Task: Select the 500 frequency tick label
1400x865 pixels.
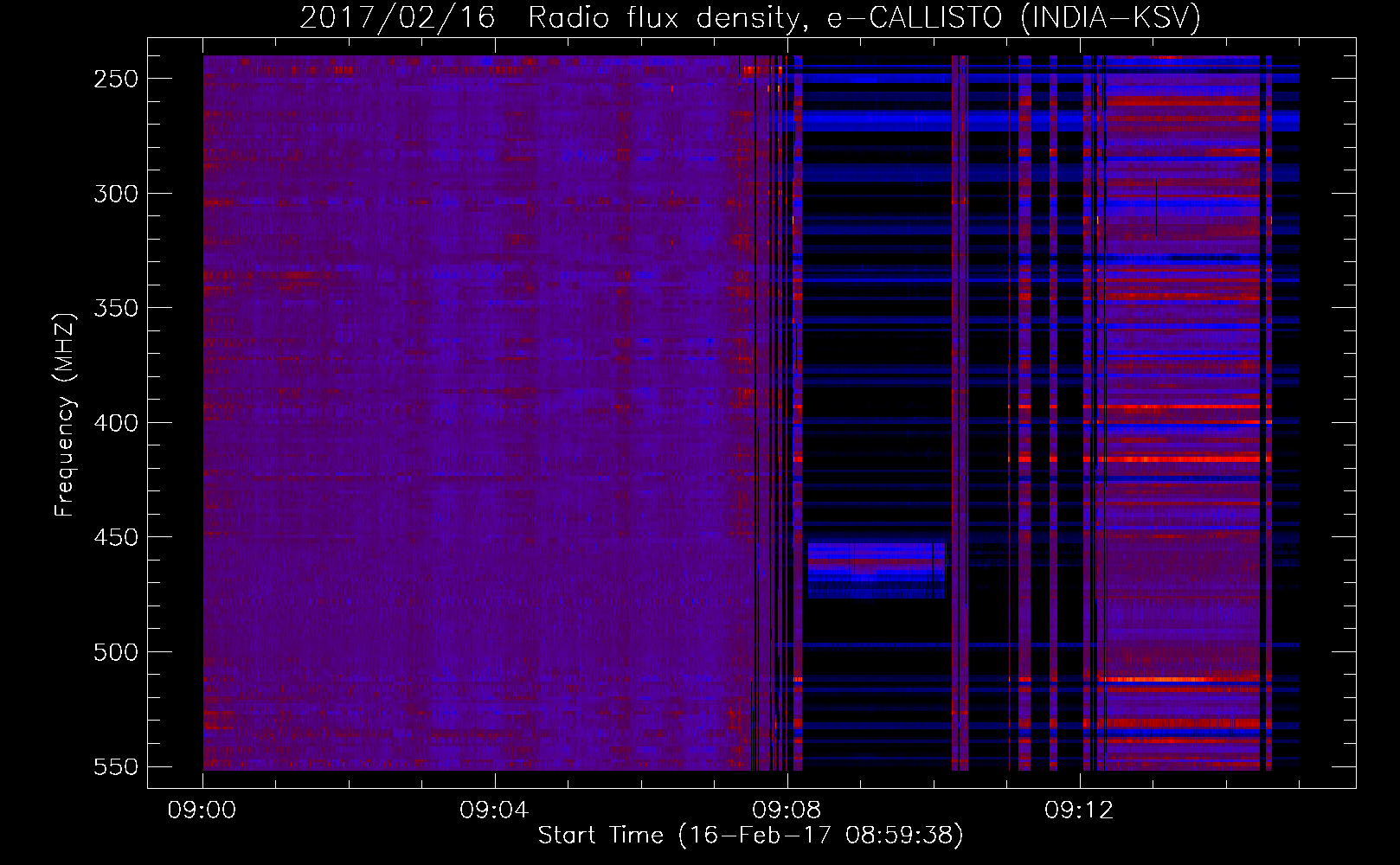Action: pyautogui.click(x=116, y=652)
